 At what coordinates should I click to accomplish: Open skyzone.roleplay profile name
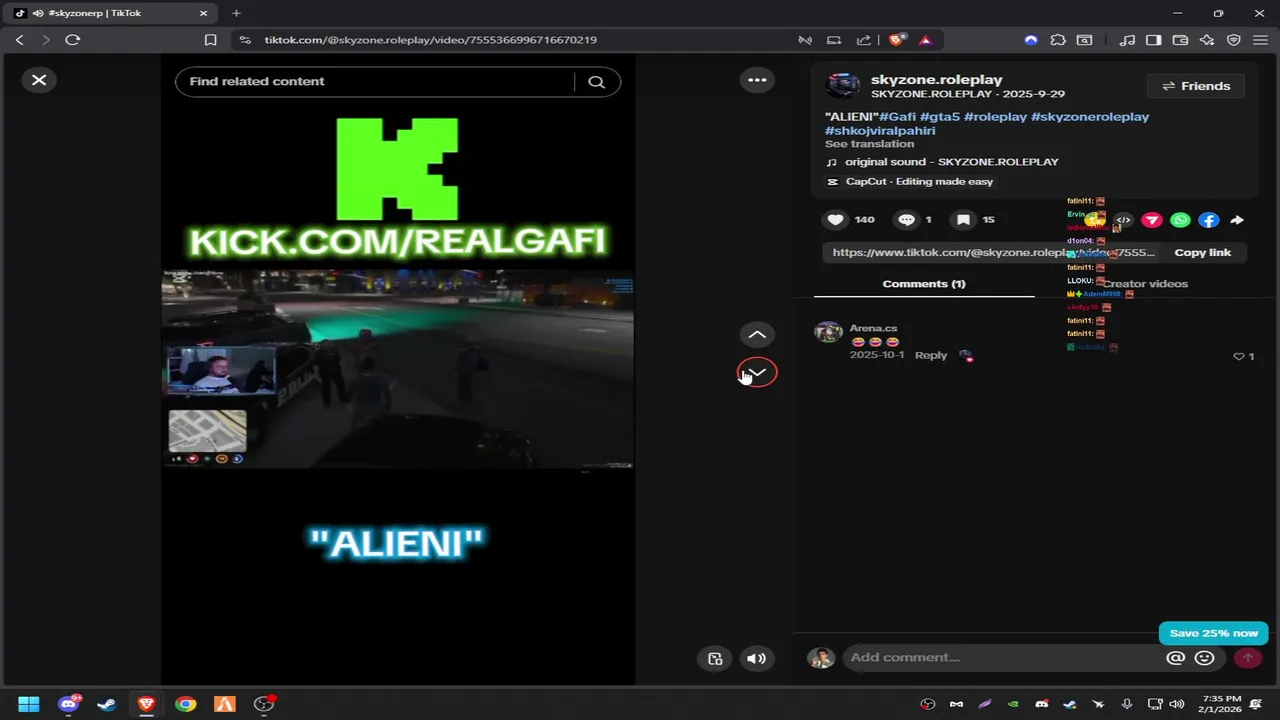tap(936, 80)
